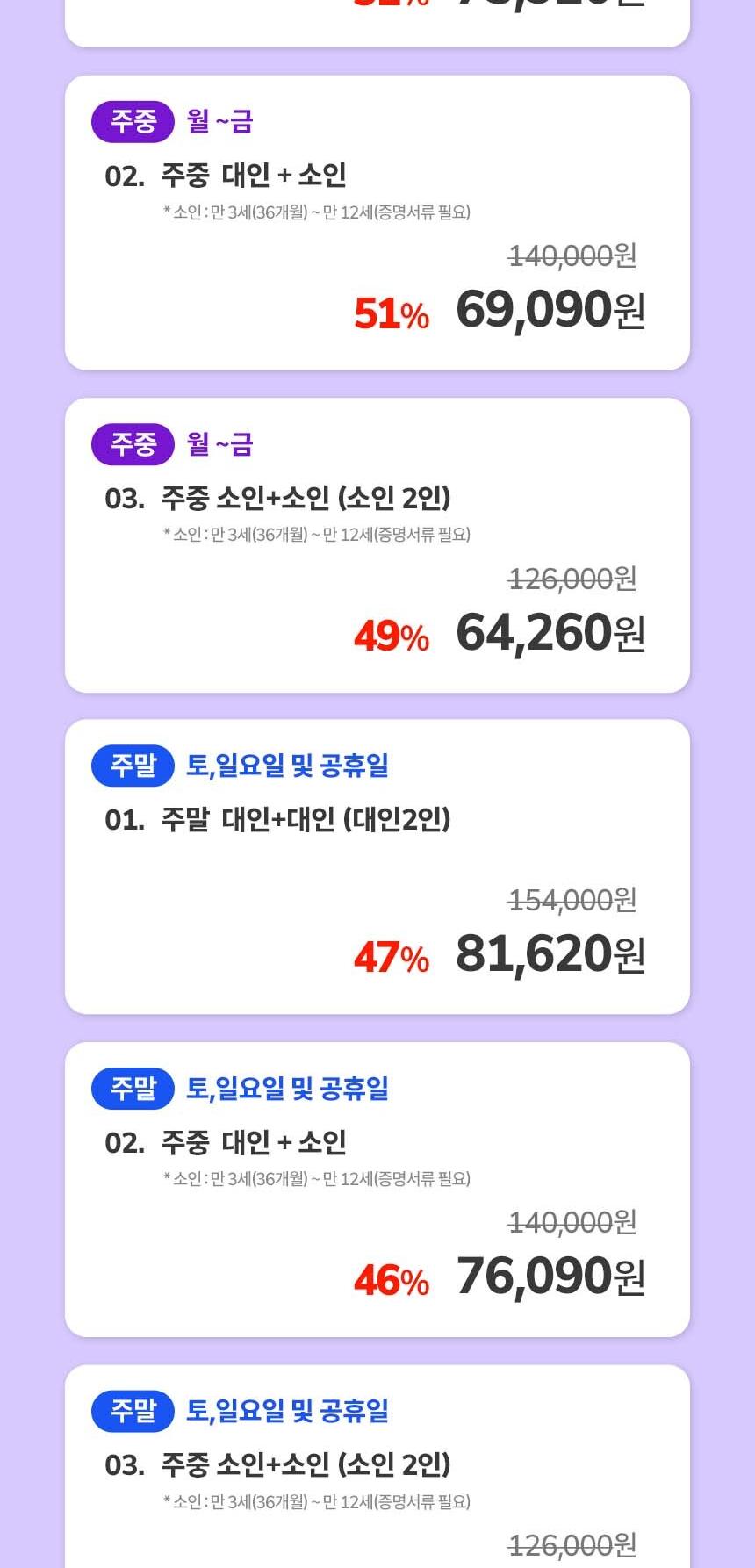Click the 월~금 label above the 69,090원 option

pyautogui.click(x=219, y=121)
